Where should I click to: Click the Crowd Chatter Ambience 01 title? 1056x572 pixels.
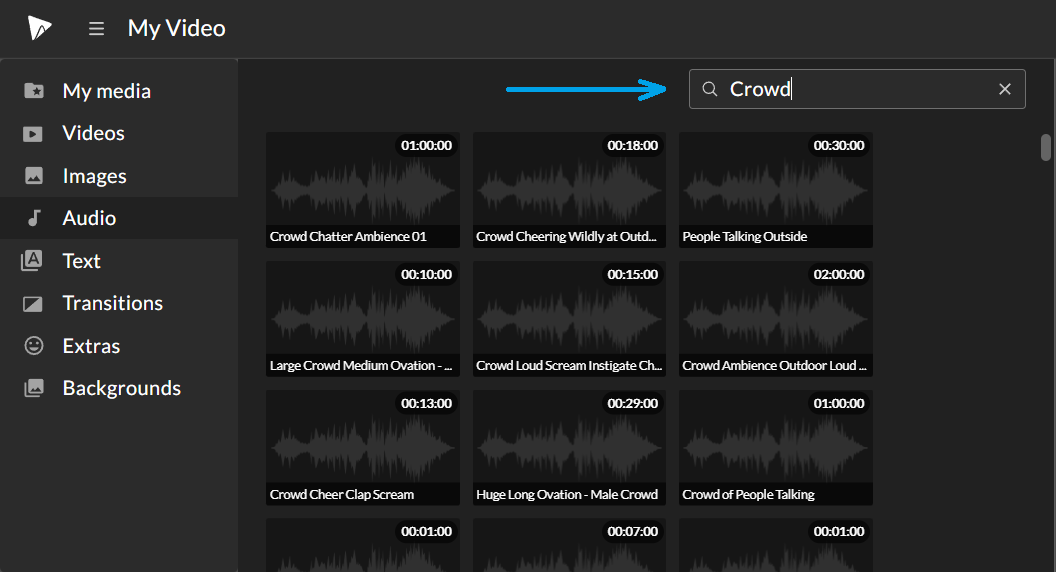(348, 236)
